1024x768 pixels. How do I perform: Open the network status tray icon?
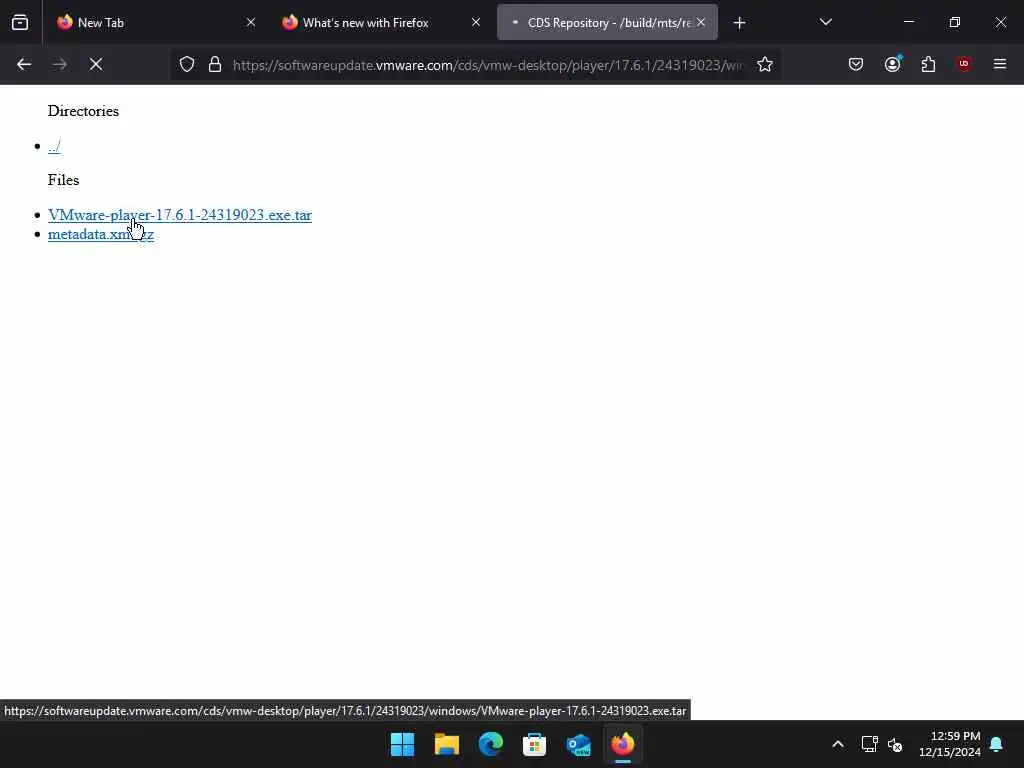coord(869,744)
